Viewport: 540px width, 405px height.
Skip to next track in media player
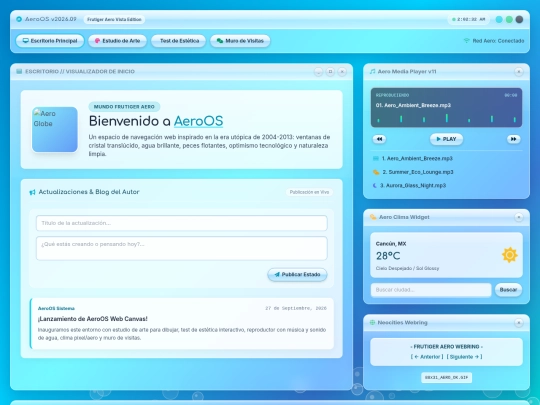[x=513, y=139]
